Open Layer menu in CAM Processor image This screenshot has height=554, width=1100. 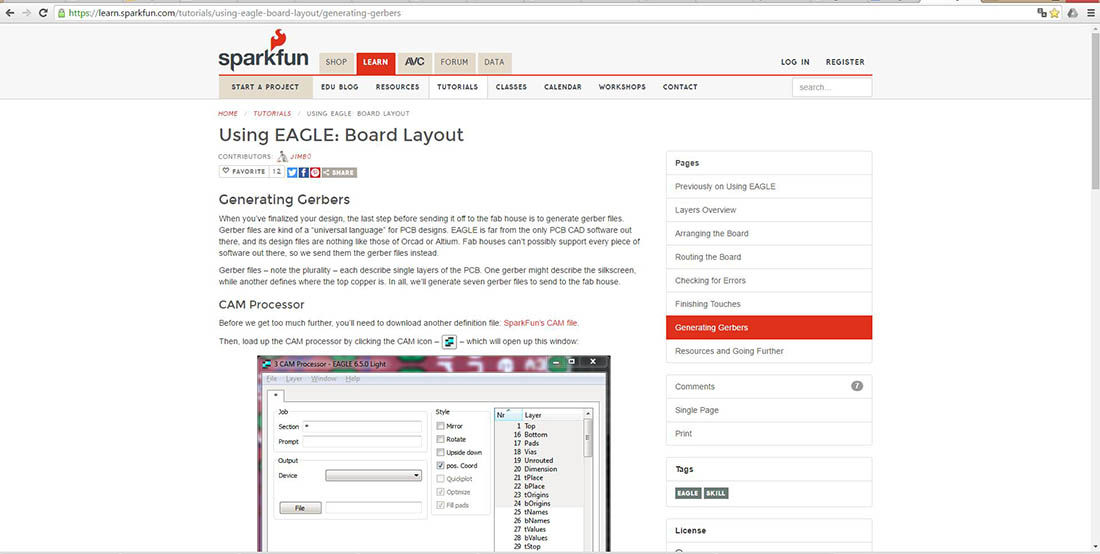tap(294, 379)
